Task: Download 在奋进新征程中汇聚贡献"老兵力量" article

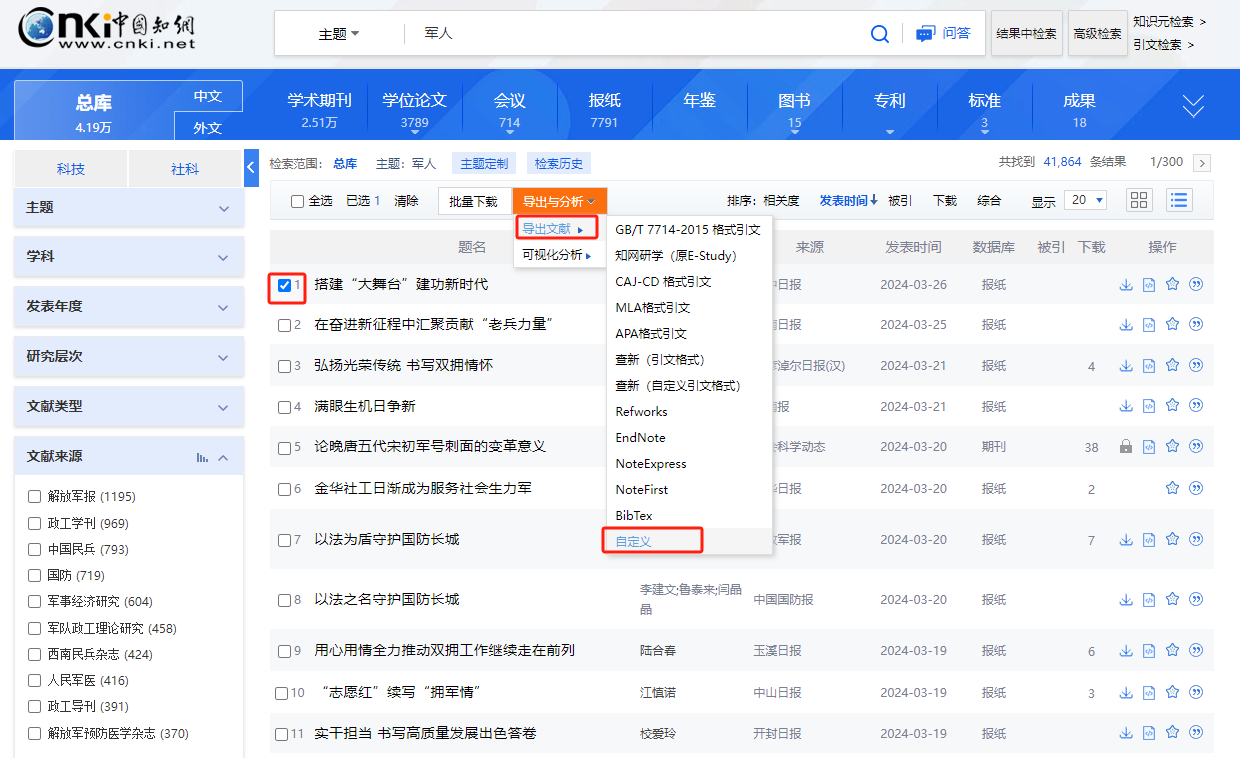Action: click(x=1126, y=325)
